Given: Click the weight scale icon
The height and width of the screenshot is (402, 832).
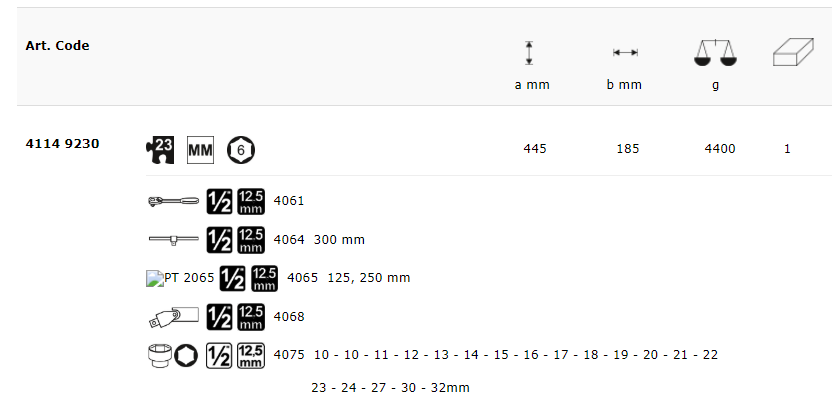Looking at the screenshot, I should (x=715, y=54).
